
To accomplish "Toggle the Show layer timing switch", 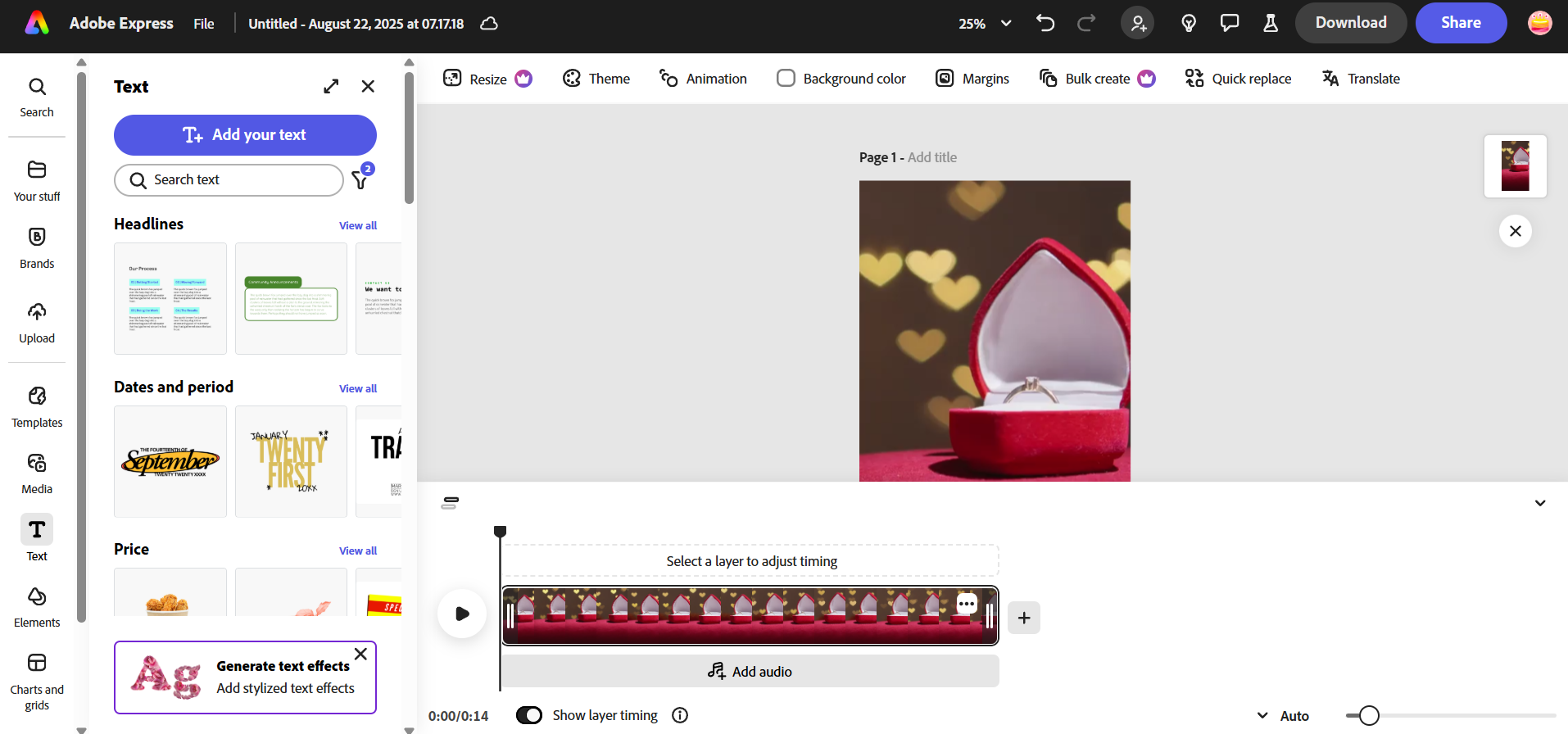I will point(529,715).
